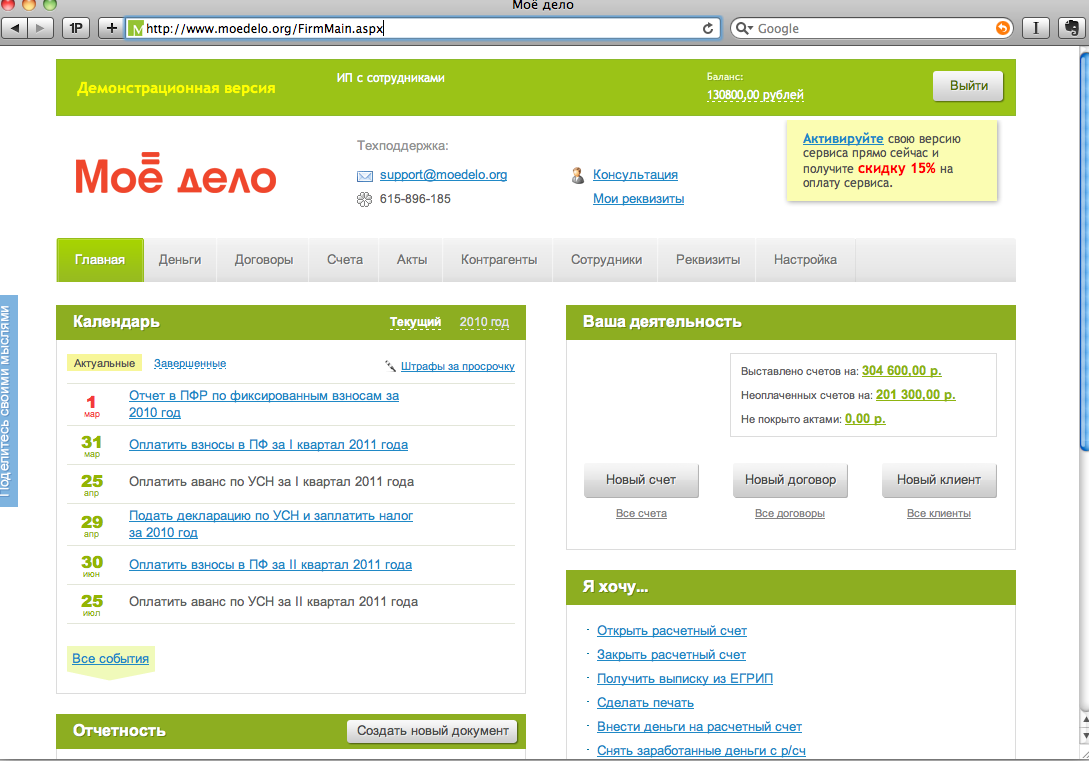Click the Выйти button
Image resolution: width=1089 pixels, height=761 pixels.
(968, 86)
